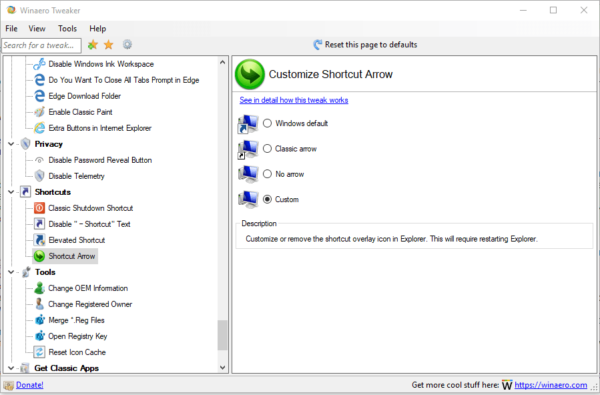Collapse the Privacy tree section
Viewport: 600px width, 395px height.
click(11, 144)
